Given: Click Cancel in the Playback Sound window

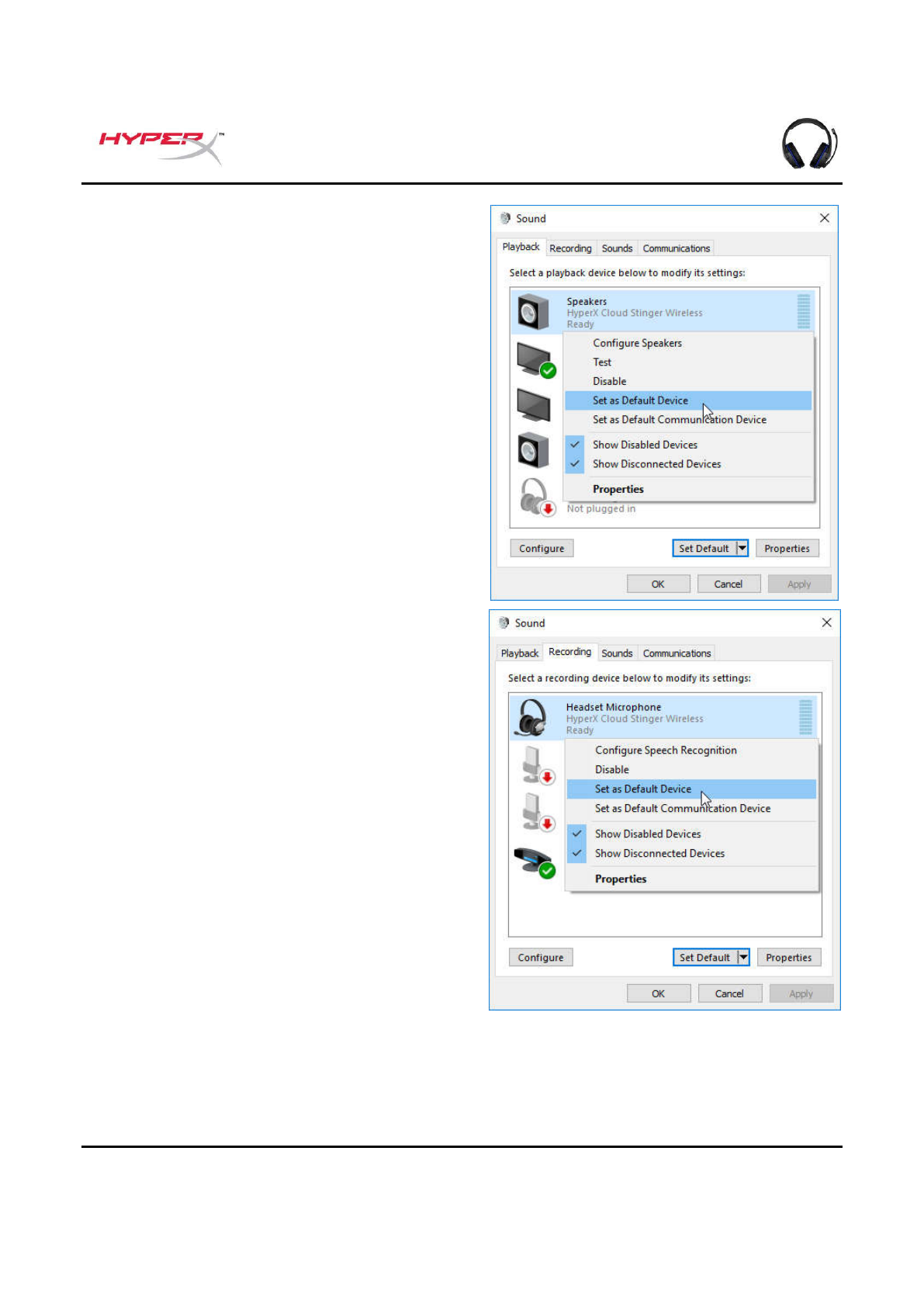Looking at the screenshot, I should pyautogui.click(x=728, y=584).
